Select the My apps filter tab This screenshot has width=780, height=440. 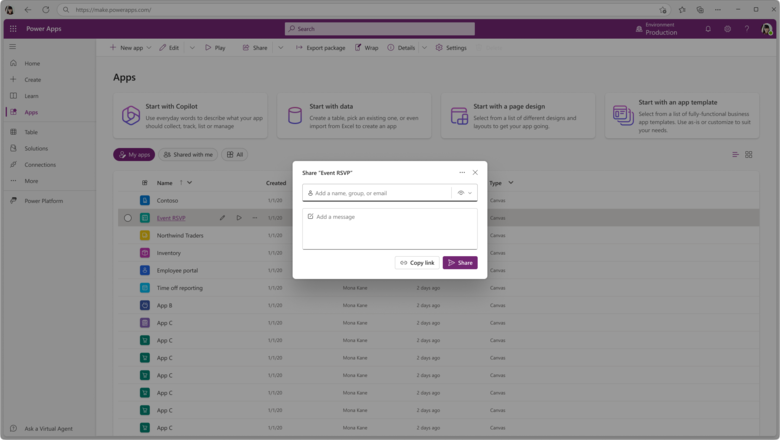point(134,155)
